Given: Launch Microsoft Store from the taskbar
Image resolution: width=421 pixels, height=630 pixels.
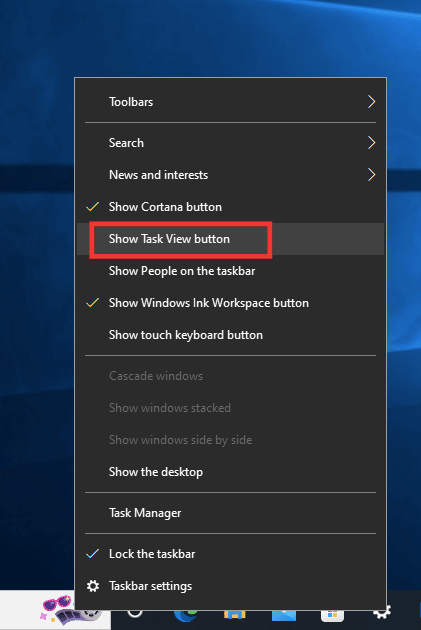Looking at the screenshot, I should tap(332, 615).
